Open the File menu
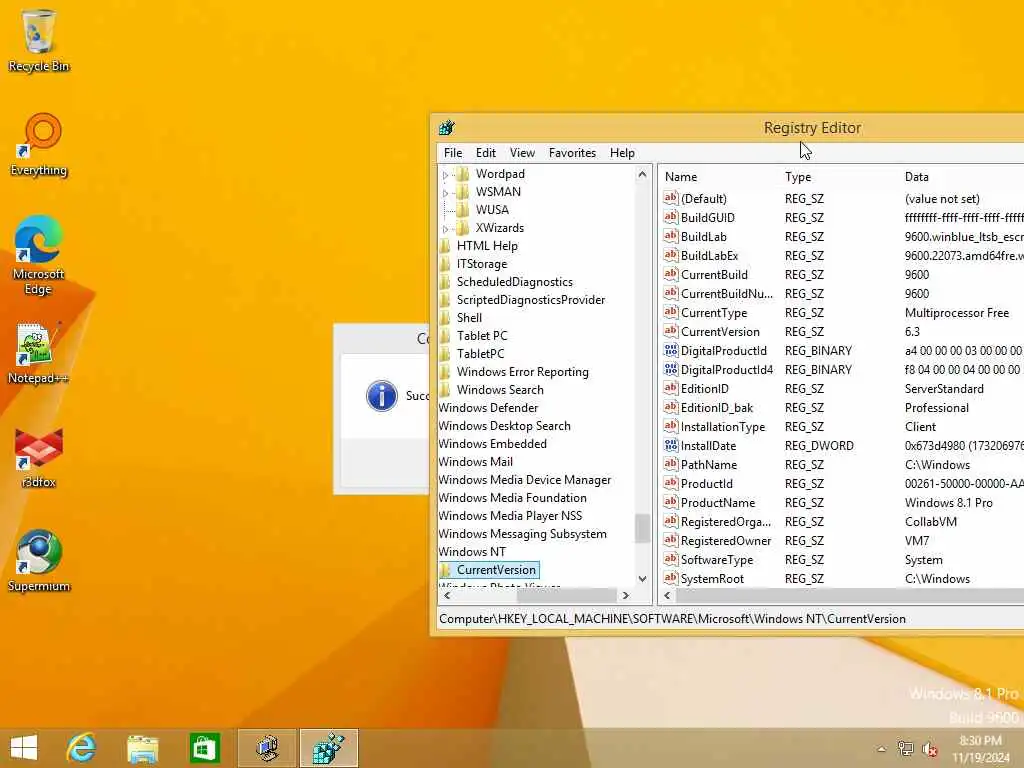Image resolution: width=1024 pixels, height=768 pixels. (x=453, y=153)
